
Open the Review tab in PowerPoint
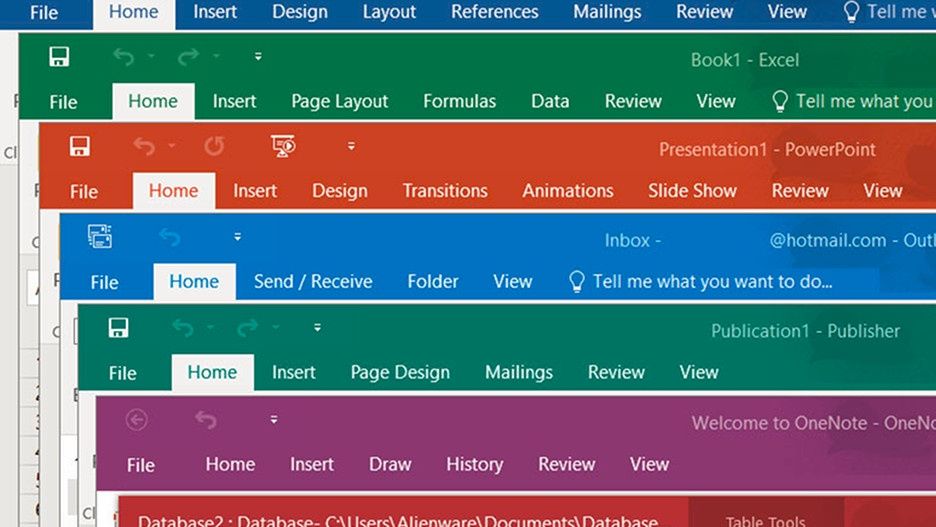click(800, 191)
